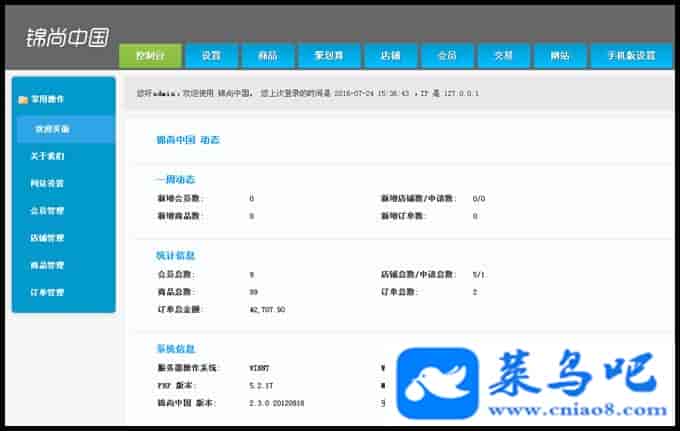This screenshot has height=431, width=680.
Task: Collapse the 常用操作 sidebar group
Action: tap(48, 100)
